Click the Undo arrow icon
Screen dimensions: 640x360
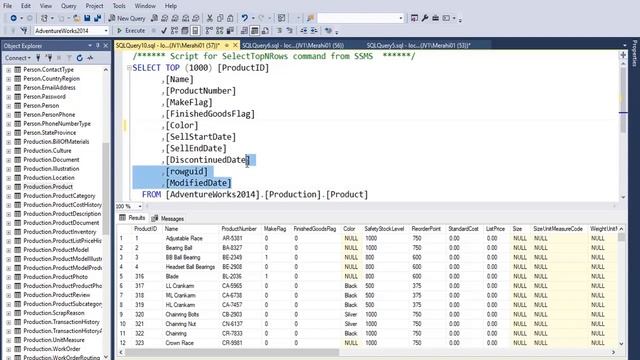tap(244, 18)
